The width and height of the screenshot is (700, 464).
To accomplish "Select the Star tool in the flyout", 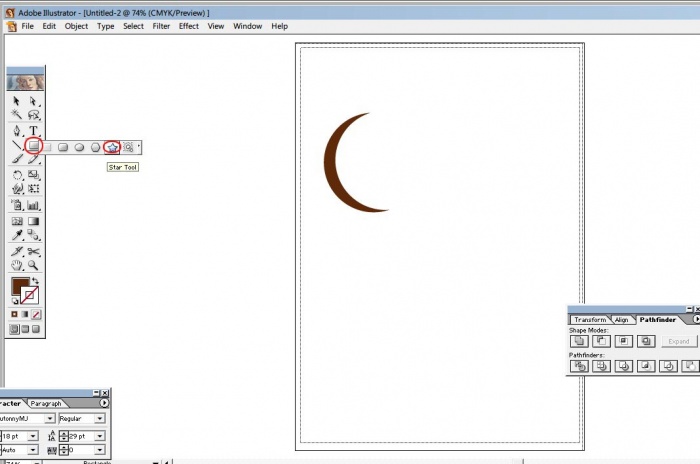I will 112,146.
